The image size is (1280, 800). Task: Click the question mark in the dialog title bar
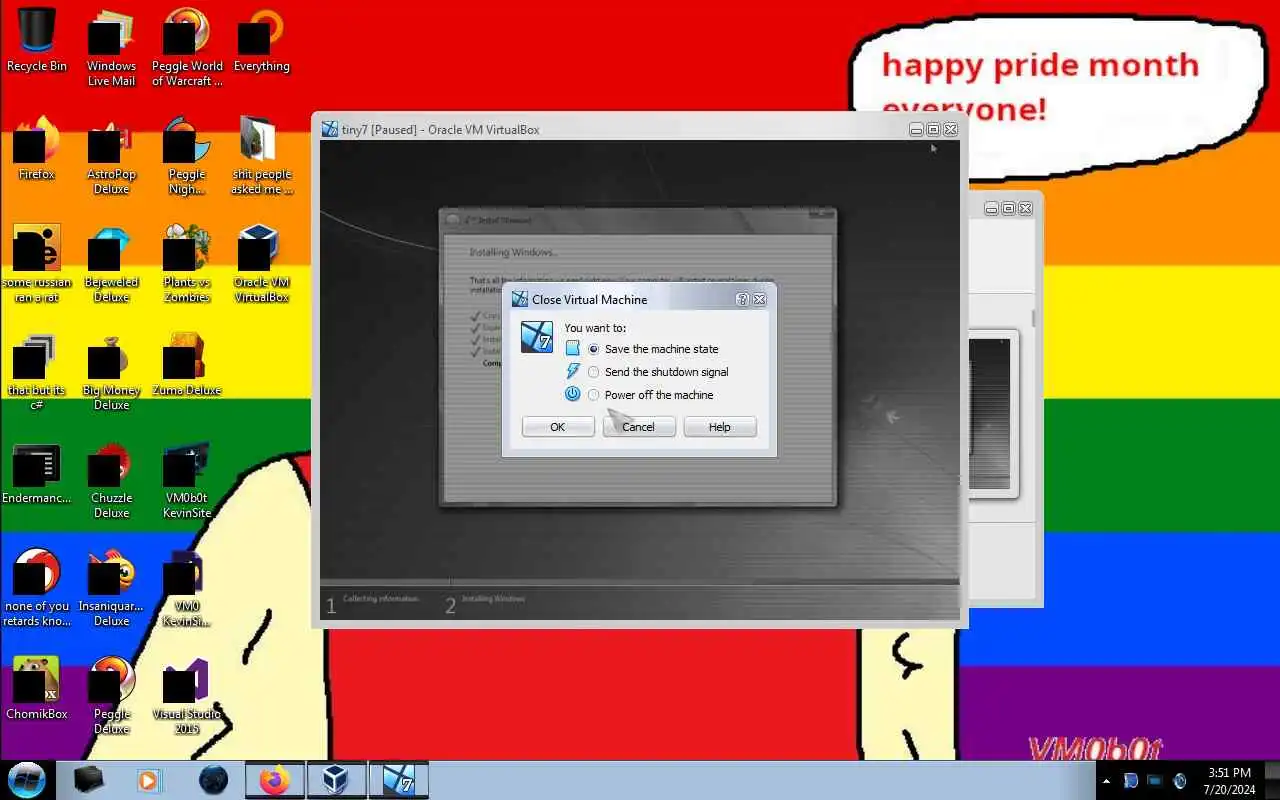(x=742, y=299)
